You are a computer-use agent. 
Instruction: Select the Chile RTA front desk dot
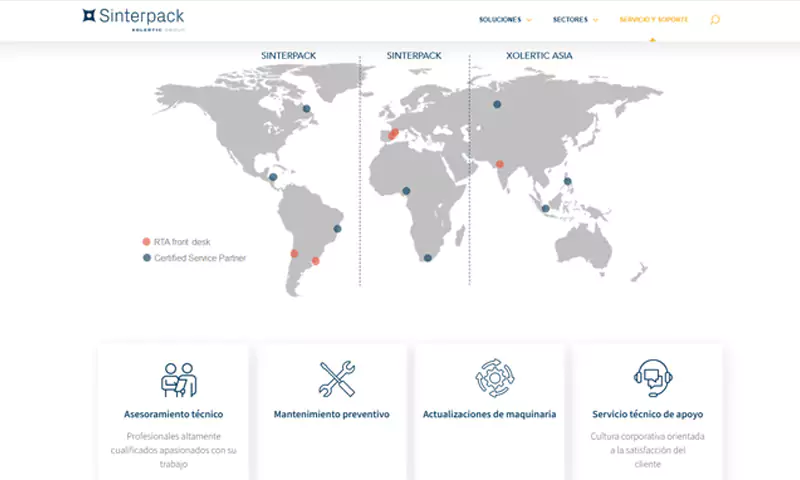294,254
